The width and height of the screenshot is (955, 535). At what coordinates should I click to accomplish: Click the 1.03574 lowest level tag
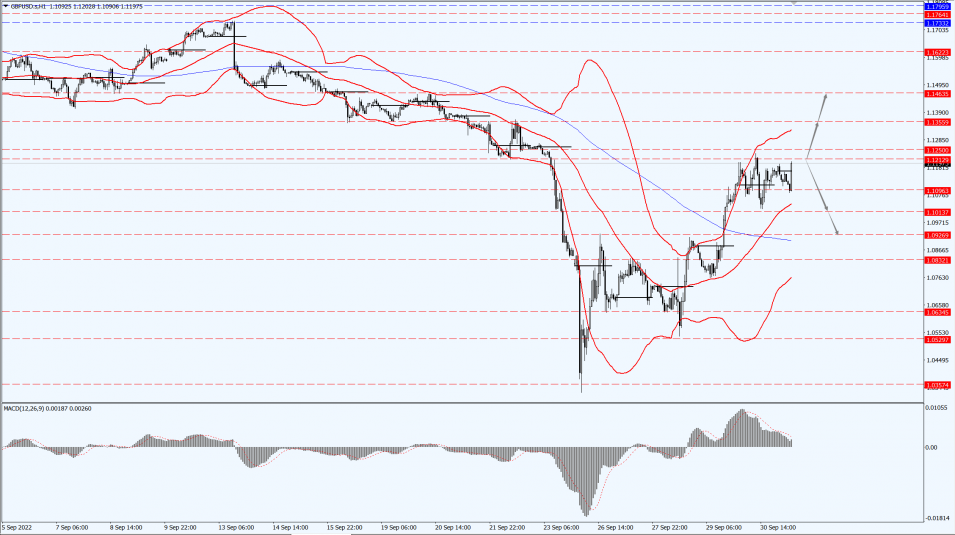point(937,385)
